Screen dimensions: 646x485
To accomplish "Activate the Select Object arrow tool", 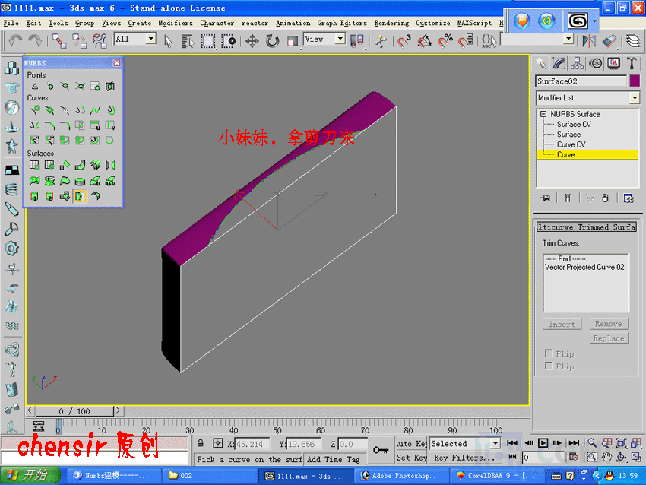I will [x=168, y=40].
